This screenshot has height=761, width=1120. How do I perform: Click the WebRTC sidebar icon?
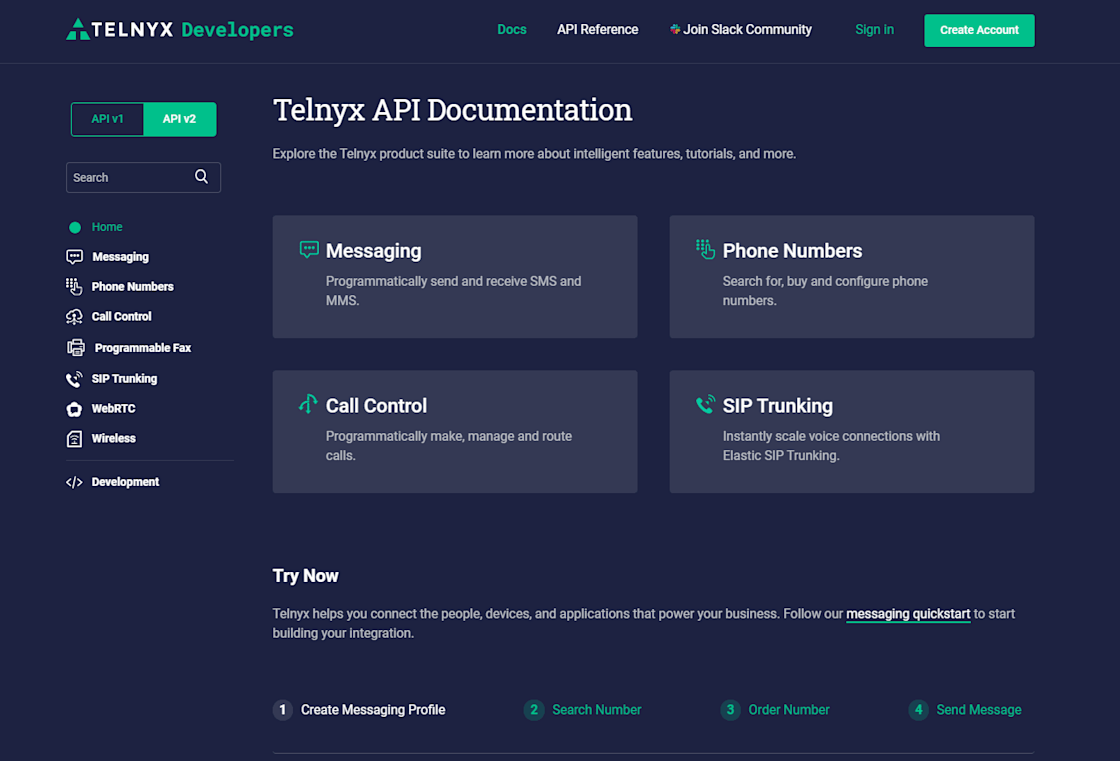[x=74, y=409]
